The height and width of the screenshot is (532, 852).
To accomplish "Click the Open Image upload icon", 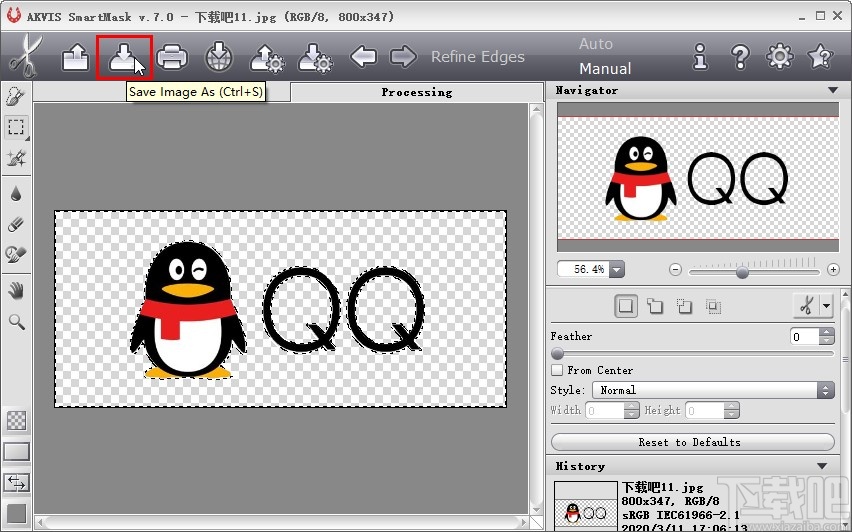I will point(76,57).
